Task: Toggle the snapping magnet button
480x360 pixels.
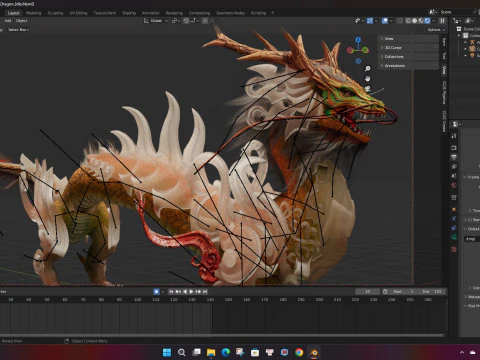Action: coord(186,21)
